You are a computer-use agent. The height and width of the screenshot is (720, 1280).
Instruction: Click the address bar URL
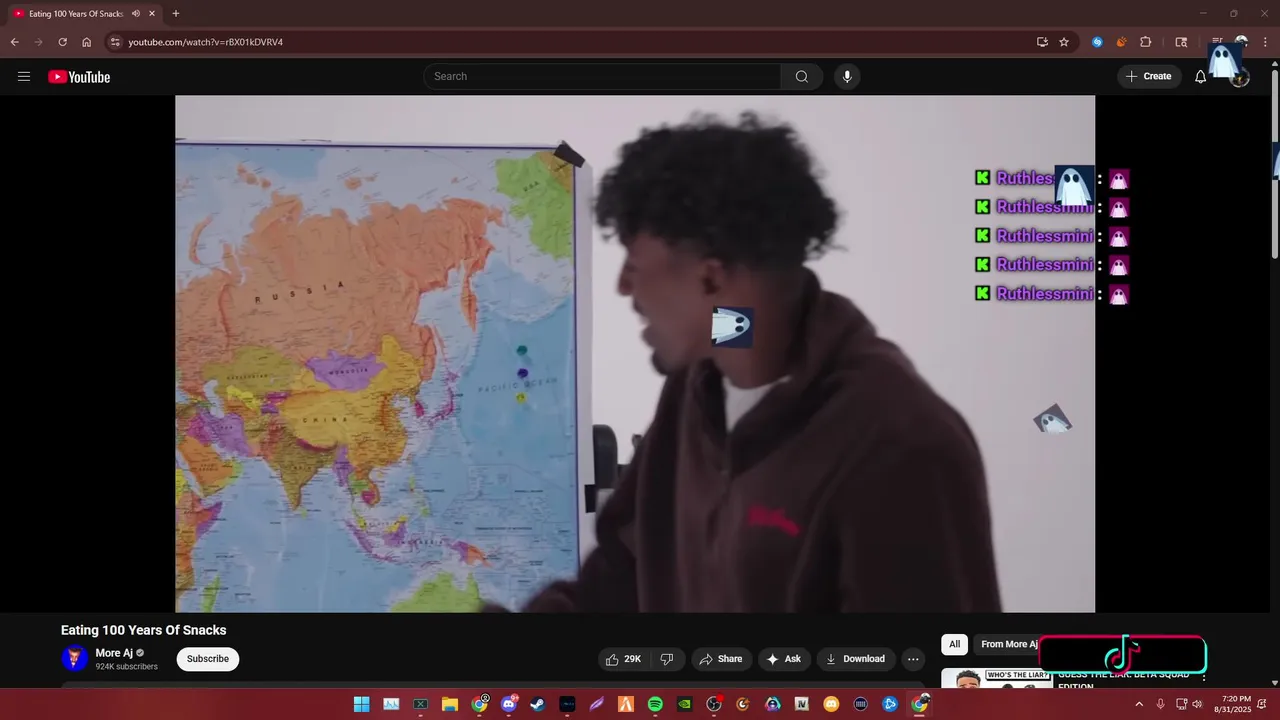tap(205, 42)
